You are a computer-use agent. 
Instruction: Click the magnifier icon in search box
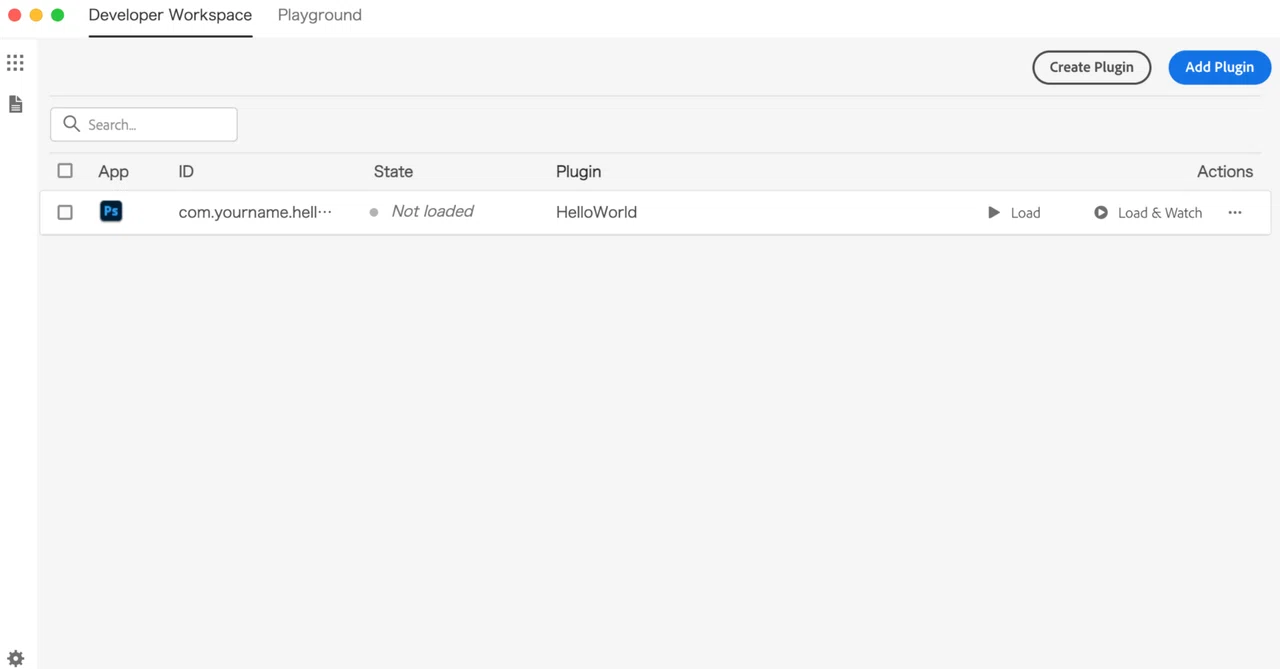pyautogui.click(x=71, y=124)
